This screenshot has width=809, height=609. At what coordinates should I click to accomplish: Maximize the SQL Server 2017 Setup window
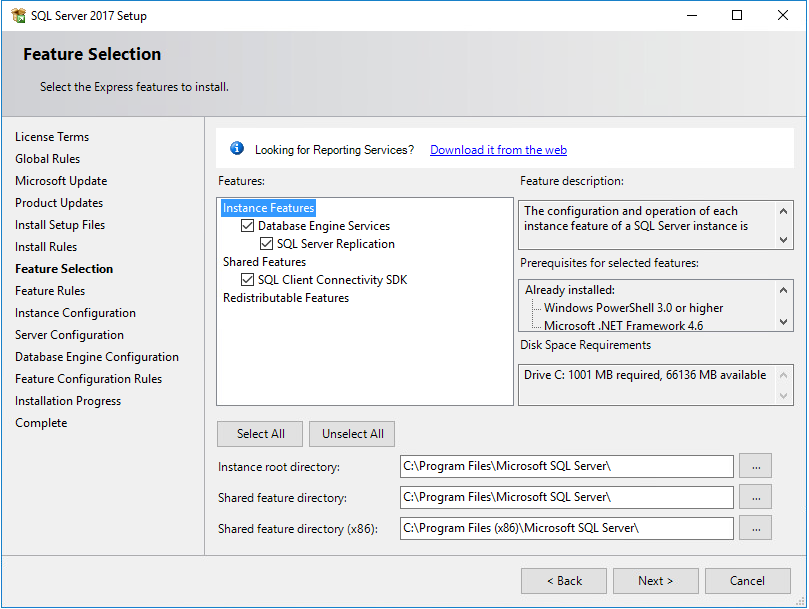pos(737,15)
